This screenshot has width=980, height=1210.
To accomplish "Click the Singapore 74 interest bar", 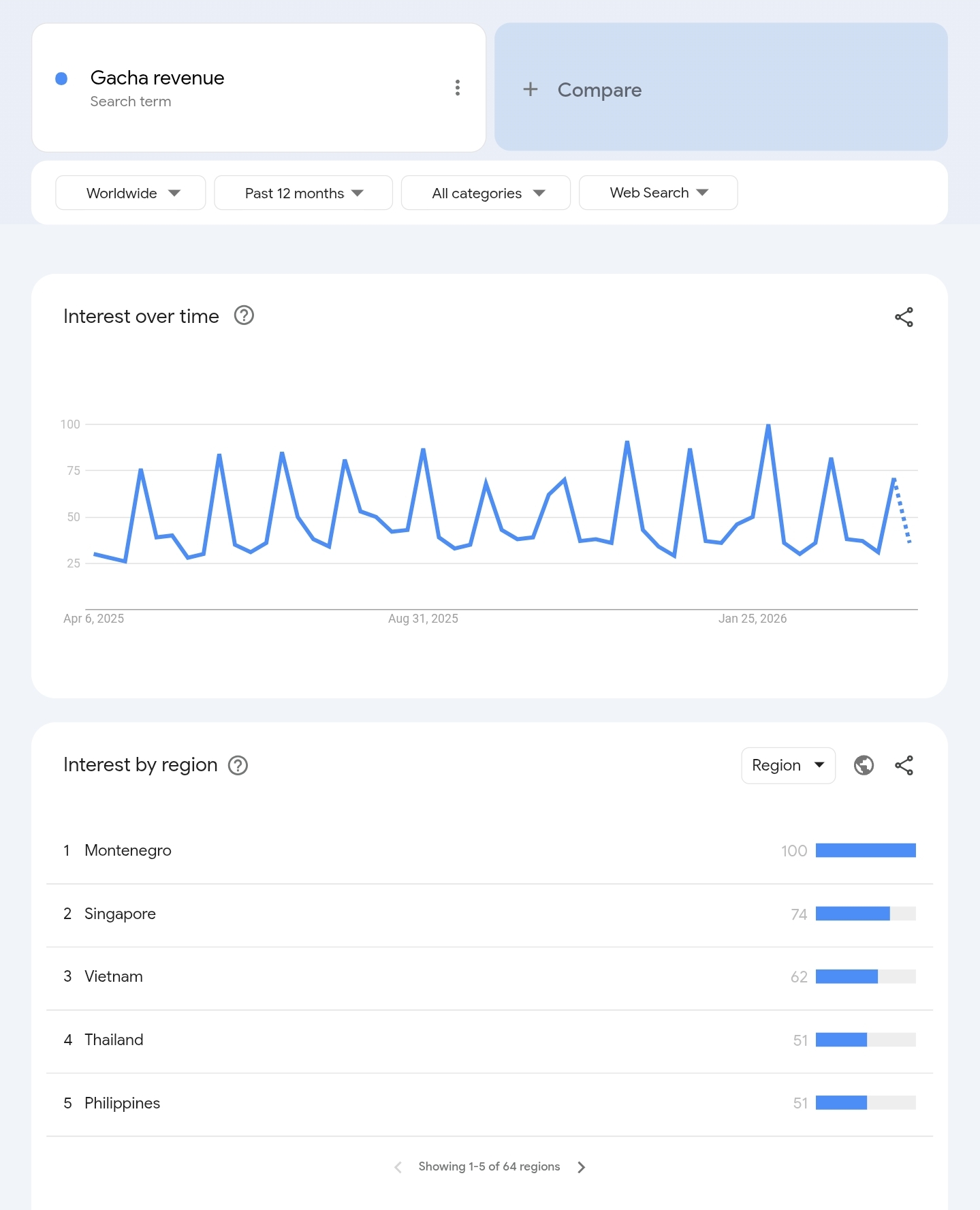I will 866,914.
